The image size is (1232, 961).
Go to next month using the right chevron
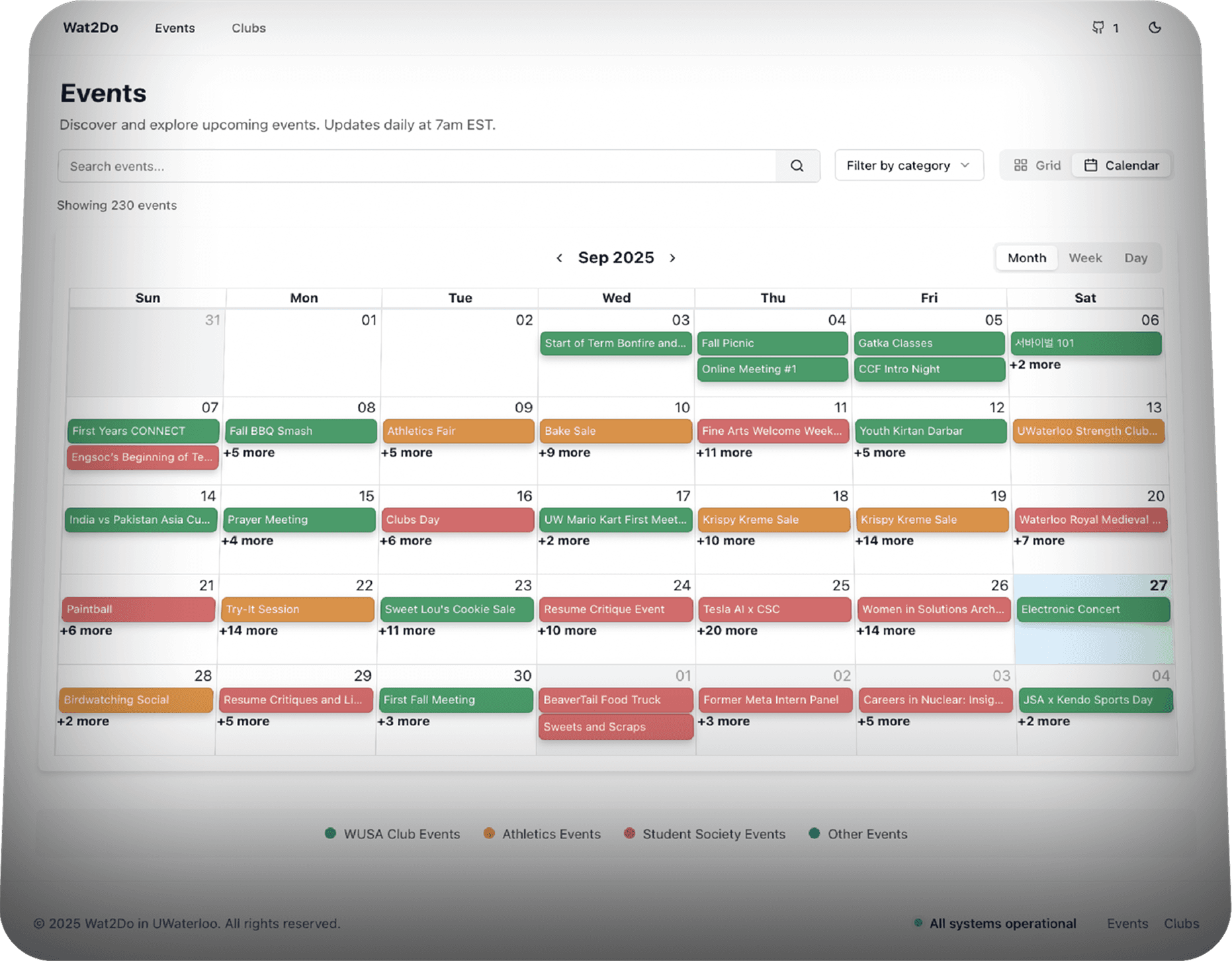(x=672, y=257)
